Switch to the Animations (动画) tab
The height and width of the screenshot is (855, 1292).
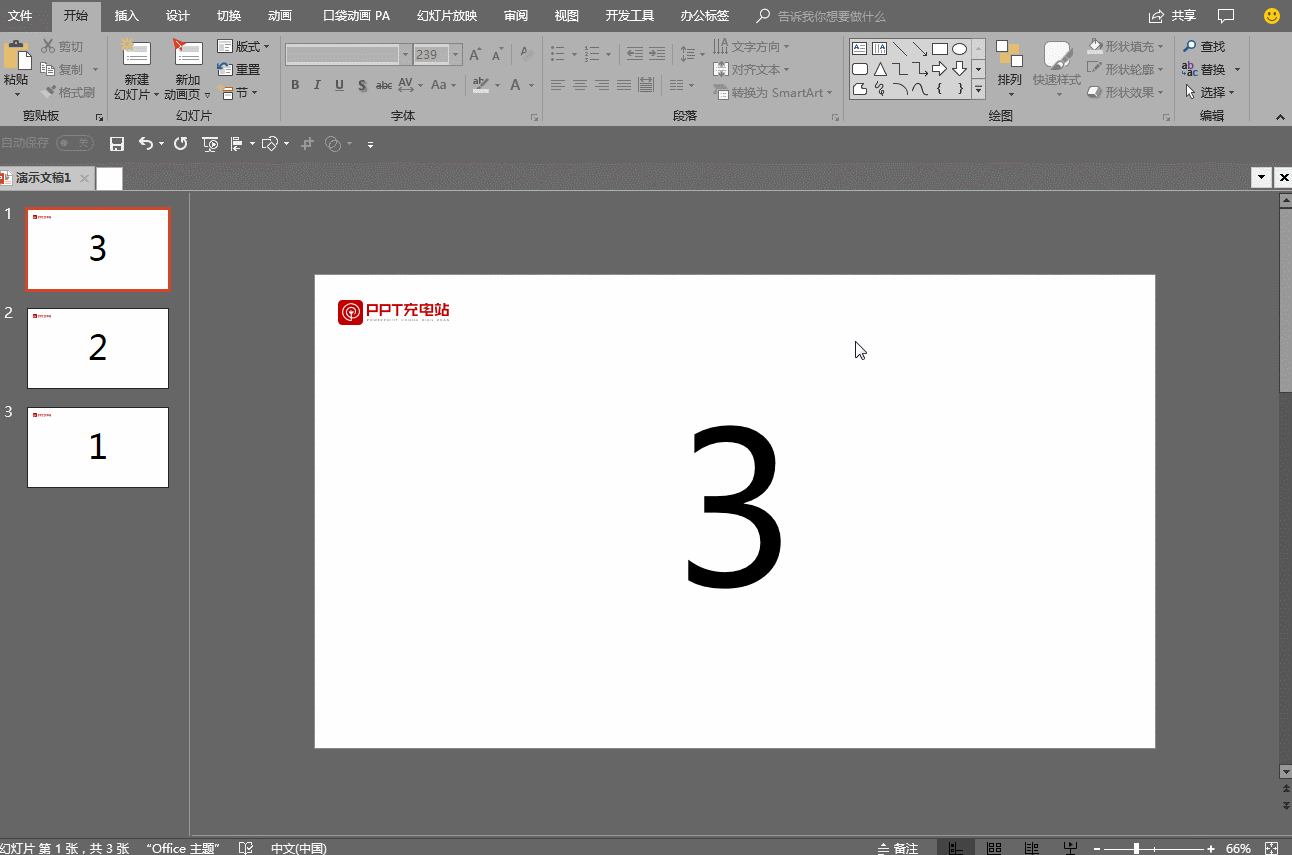pos(280,16)
